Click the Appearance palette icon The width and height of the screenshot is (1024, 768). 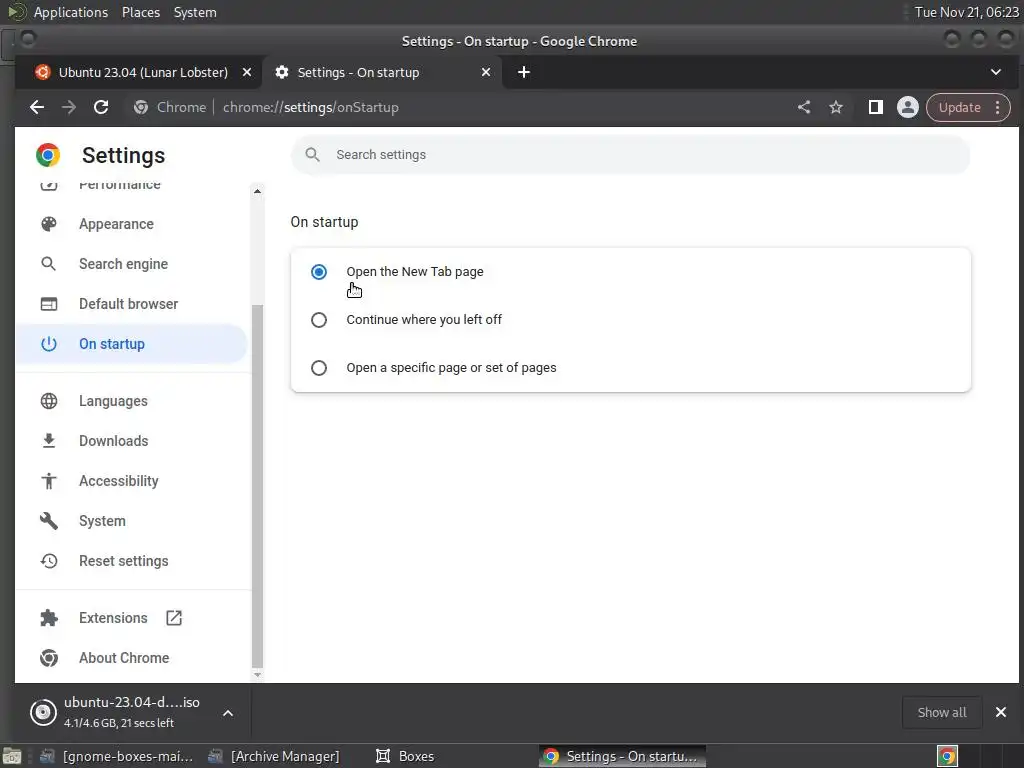coord(49,224)
